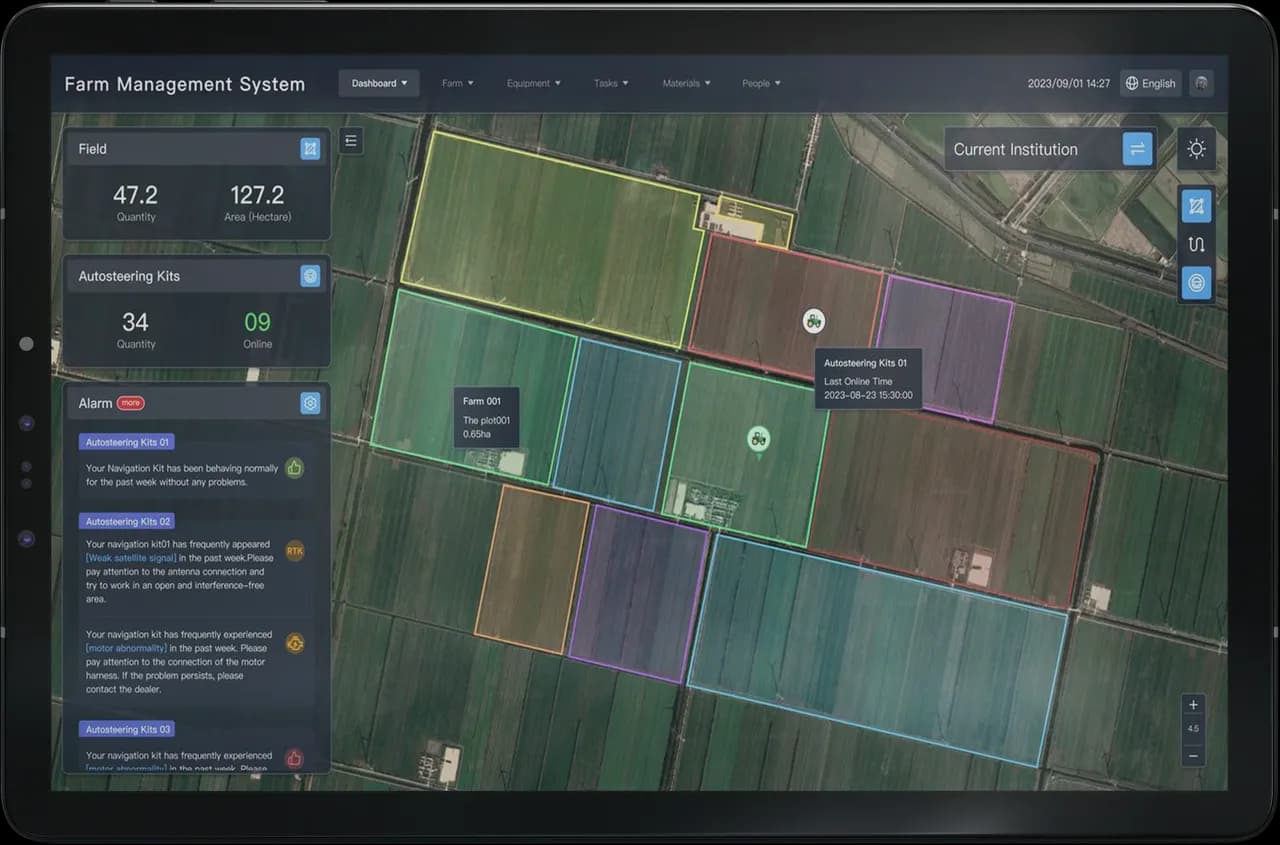This screenshot has height=845, width=1280.
Task: Select tractor marker above Autosteering Kits 01 tooltip
Action: (x=814, y=321)
